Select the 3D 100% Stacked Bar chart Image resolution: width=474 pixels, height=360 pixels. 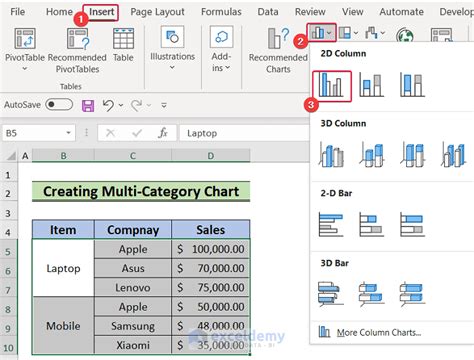click(x=413, y=294)
